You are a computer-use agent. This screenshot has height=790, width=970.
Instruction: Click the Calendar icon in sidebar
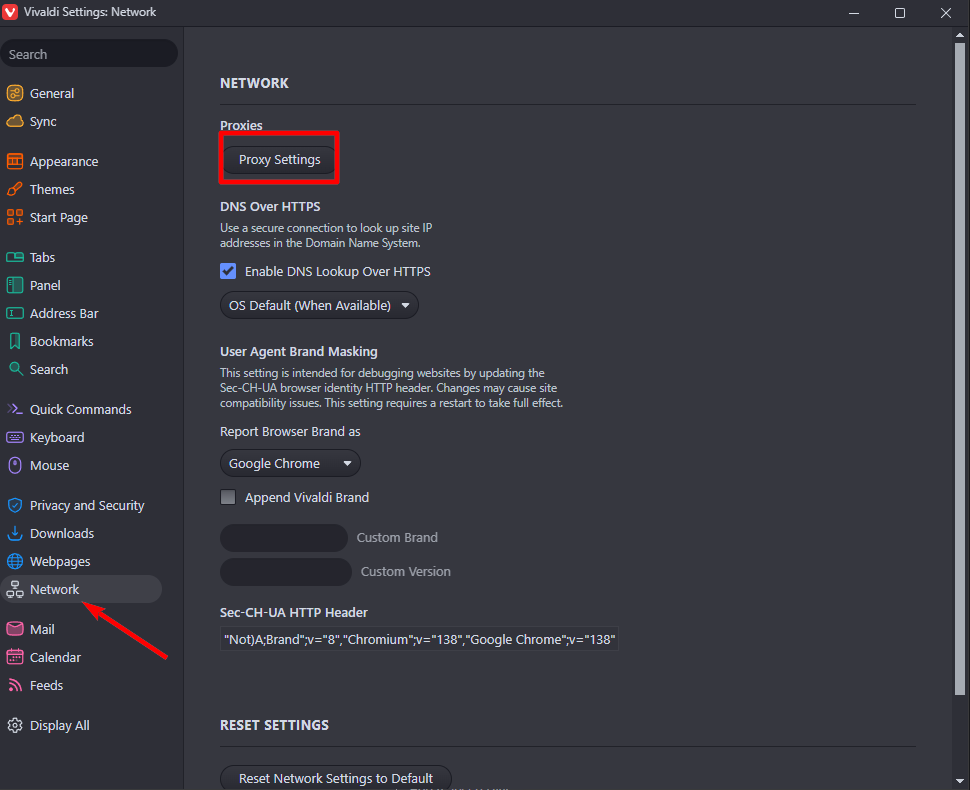pos(15,657)
